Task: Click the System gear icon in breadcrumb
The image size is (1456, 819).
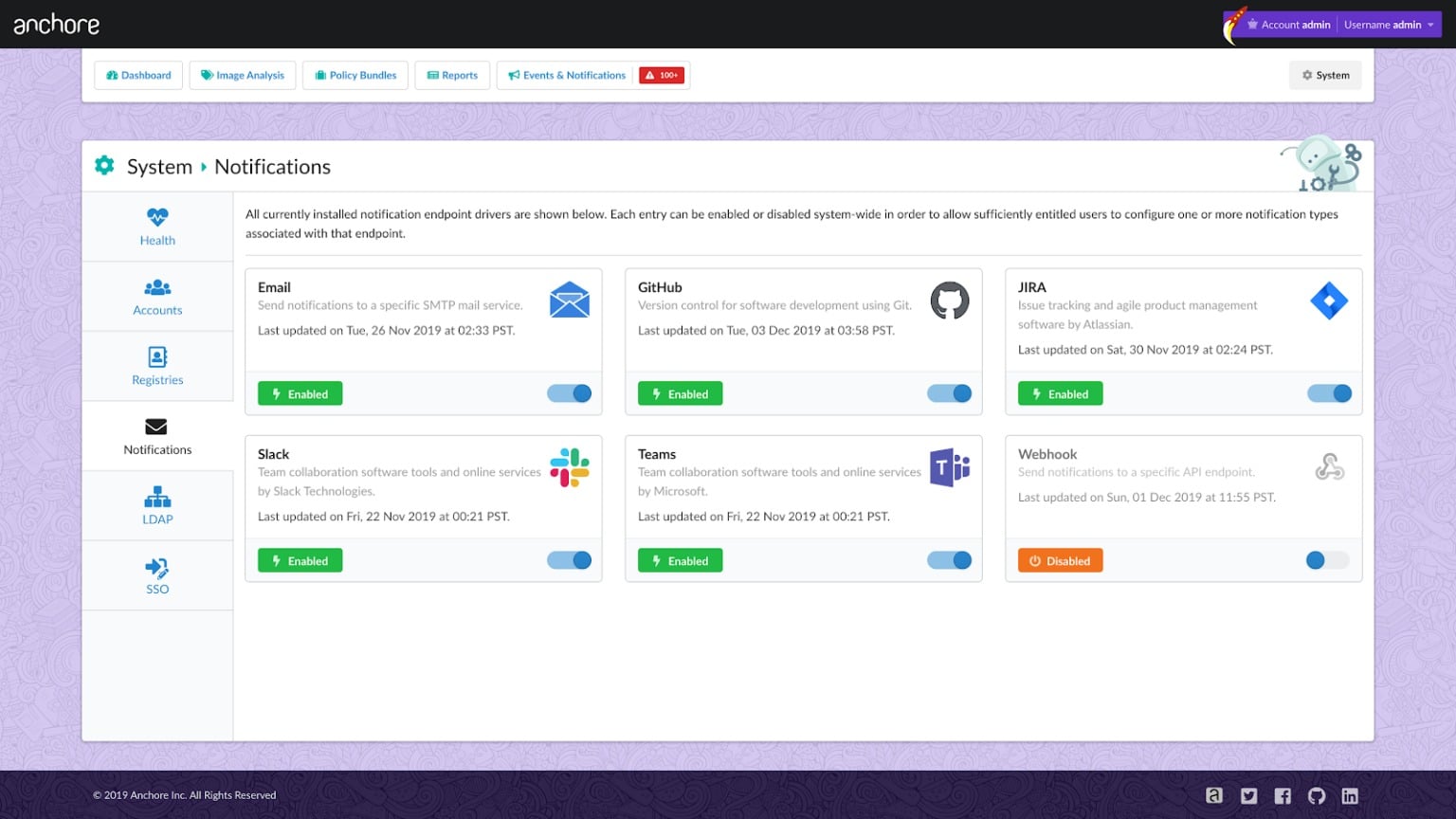Action: click(104, 166)
